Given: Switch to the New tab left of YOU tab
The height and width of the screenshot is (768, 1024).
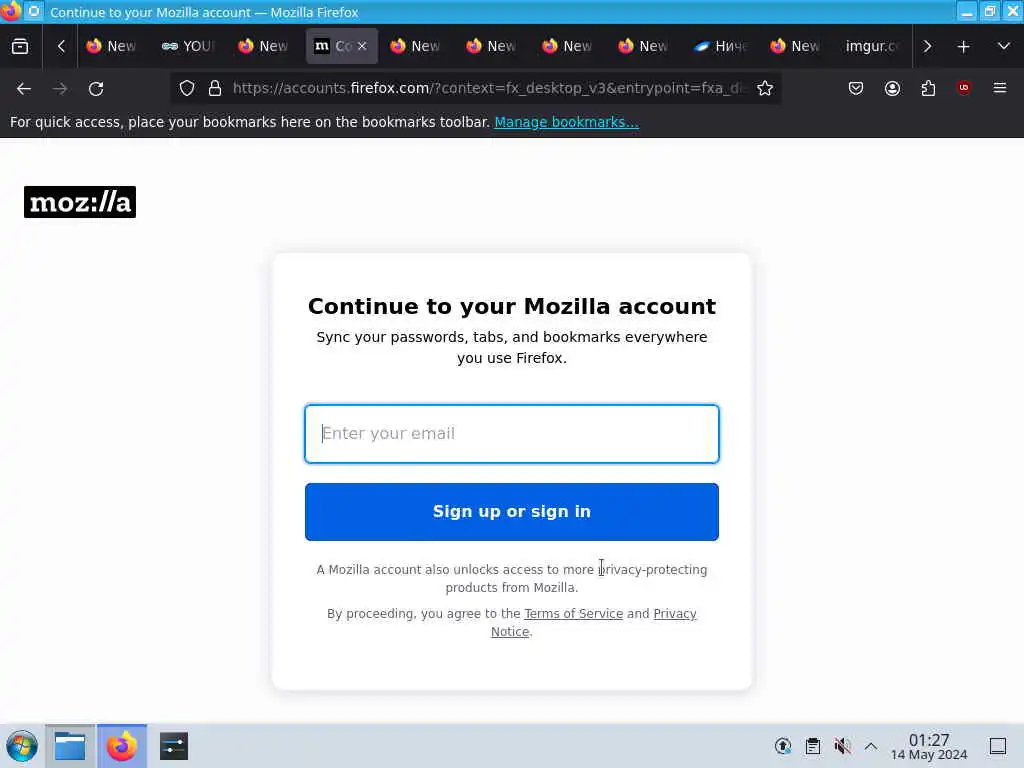Looking at the screenshot, I should point(112,46).
